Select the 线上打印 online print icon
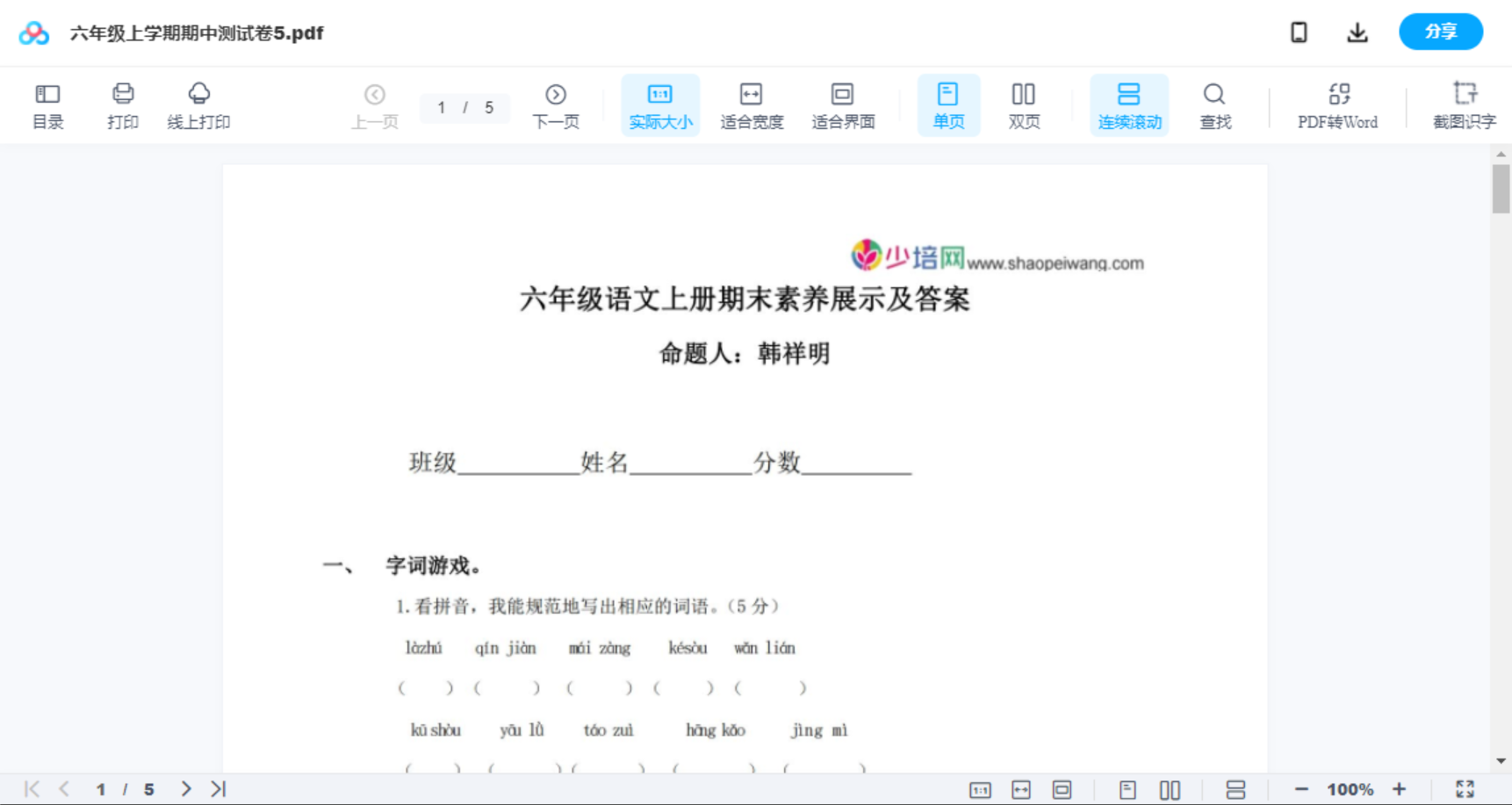Screen dimensions: 1512x805 [x=199, y=104]
